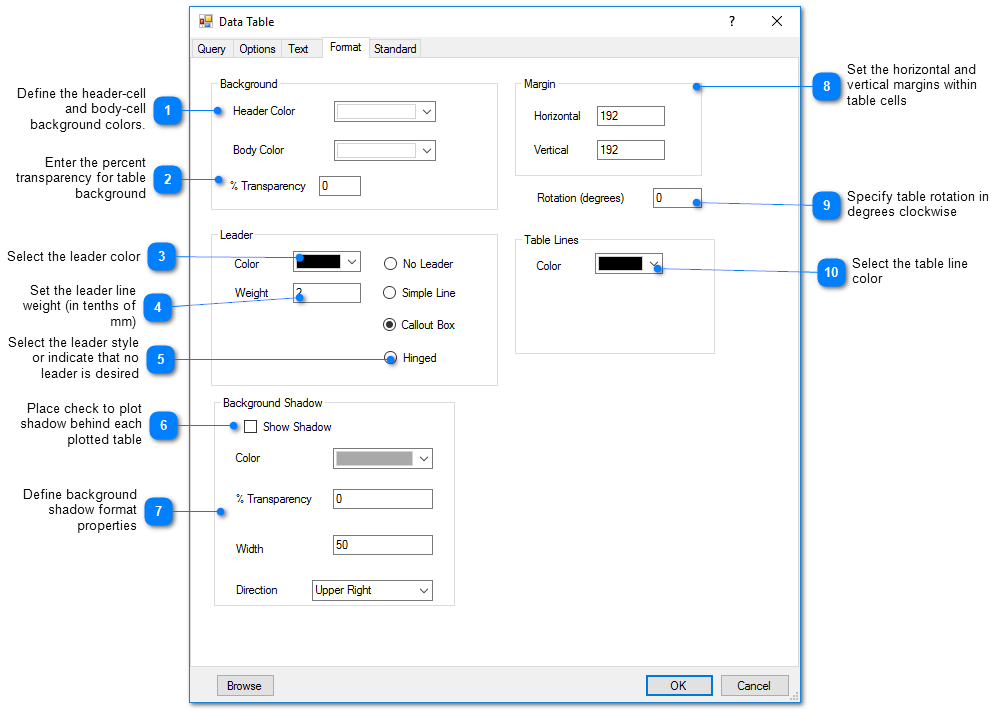Click the Browse button

pyautogui.click(x=244, y=685)
